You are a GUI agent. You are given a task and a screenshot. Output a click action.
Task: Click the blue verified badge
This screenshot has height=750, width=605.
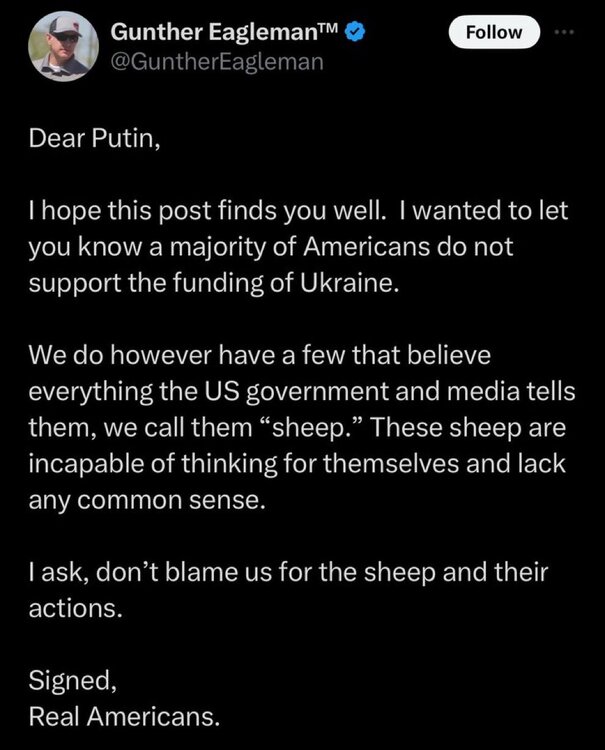pyautogui.click(x=356, y=33)
